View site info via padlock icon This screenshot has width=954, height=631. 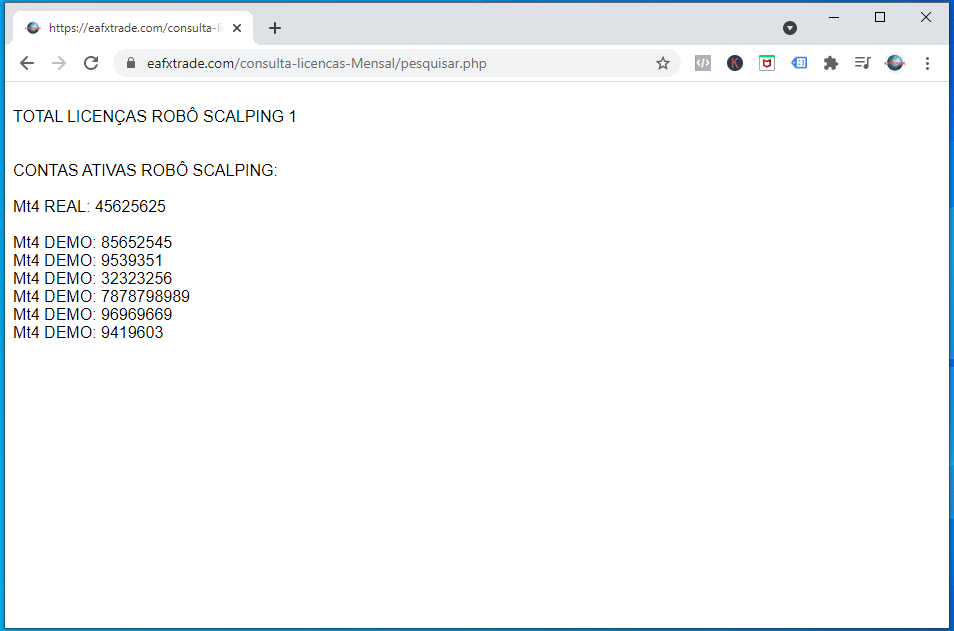click(130, 63)
